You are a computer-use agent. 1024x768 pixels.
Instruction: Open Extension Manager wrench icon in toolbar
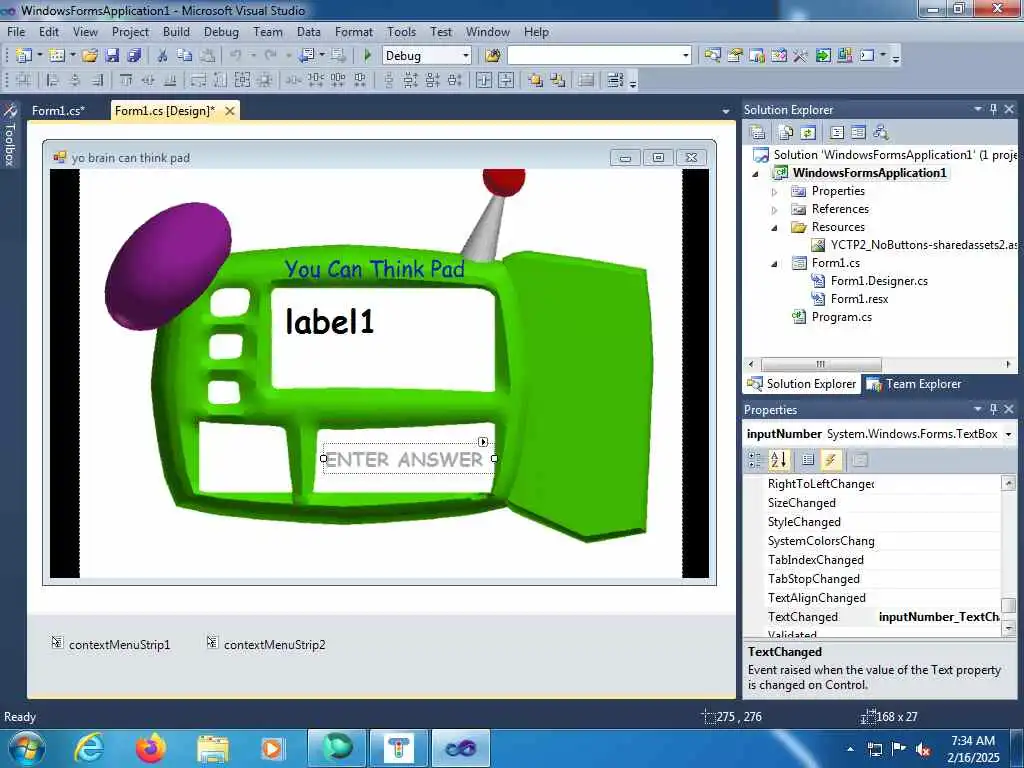coord(801,56)
